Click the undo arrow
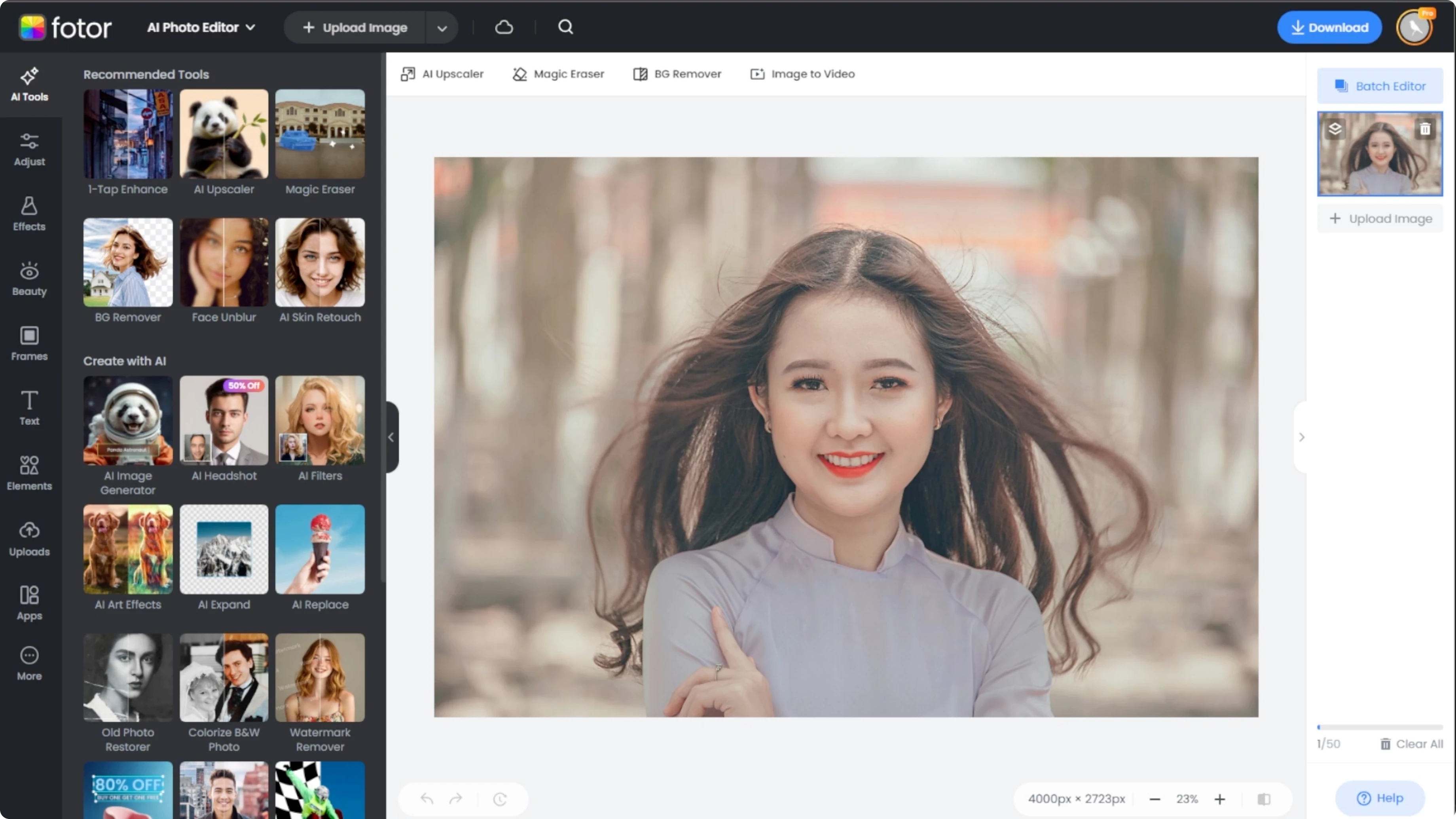The image size is (1456, 819). tap(427, 799)
